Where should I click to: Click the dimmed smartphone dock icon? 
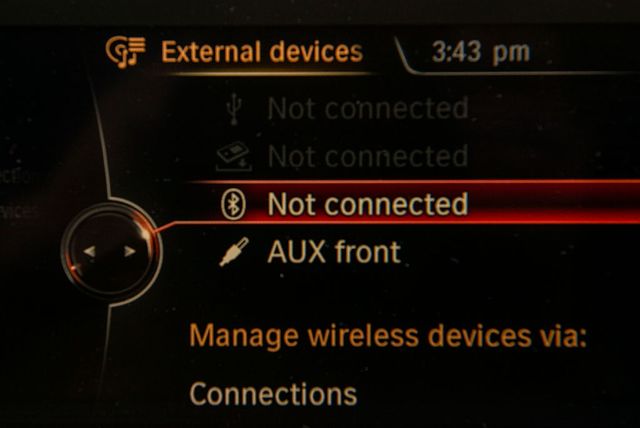[x=234, y=157]
